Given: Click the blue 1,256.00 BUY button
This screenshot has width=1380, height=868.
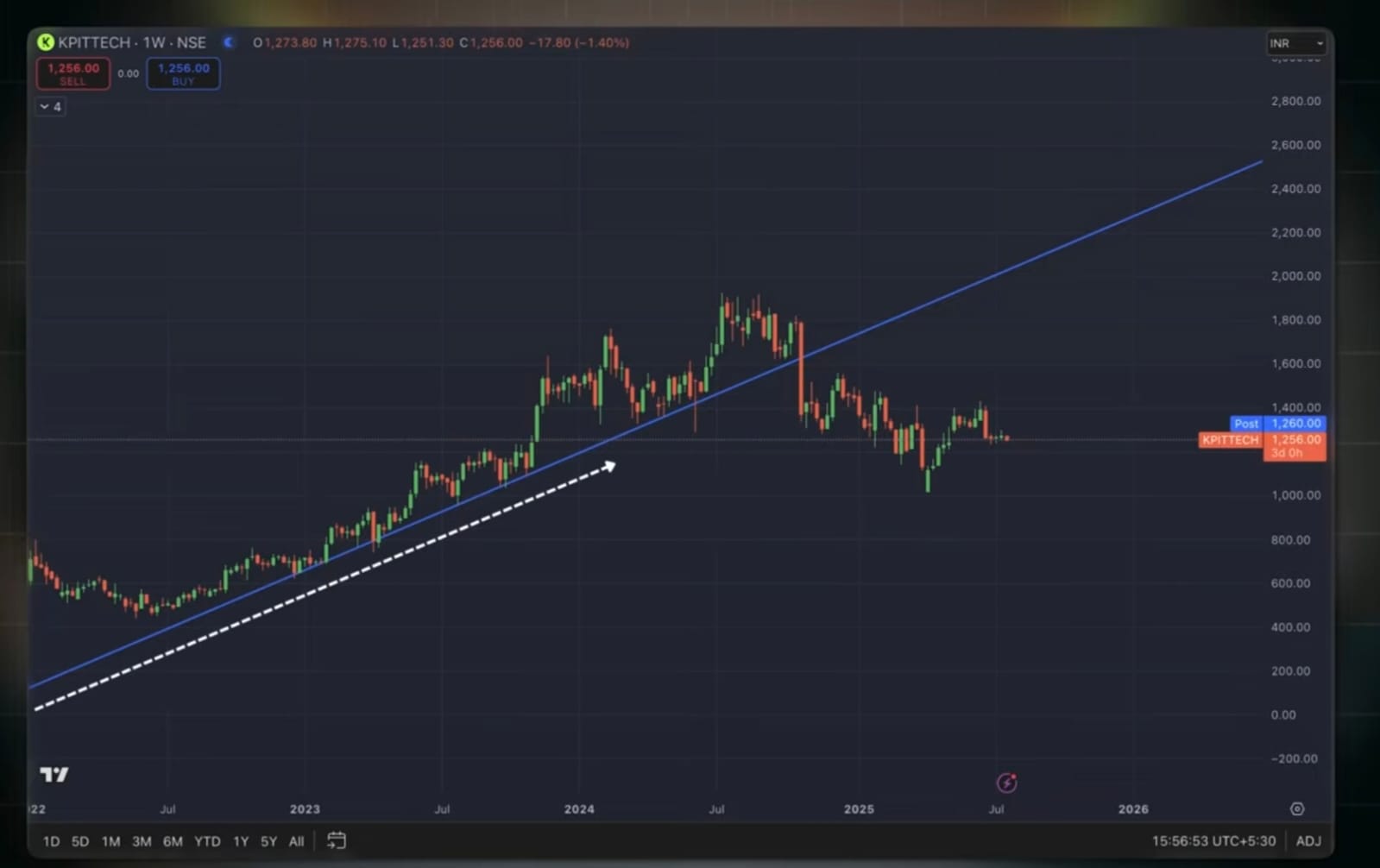Looking at the screenshot, I should 183,73.
